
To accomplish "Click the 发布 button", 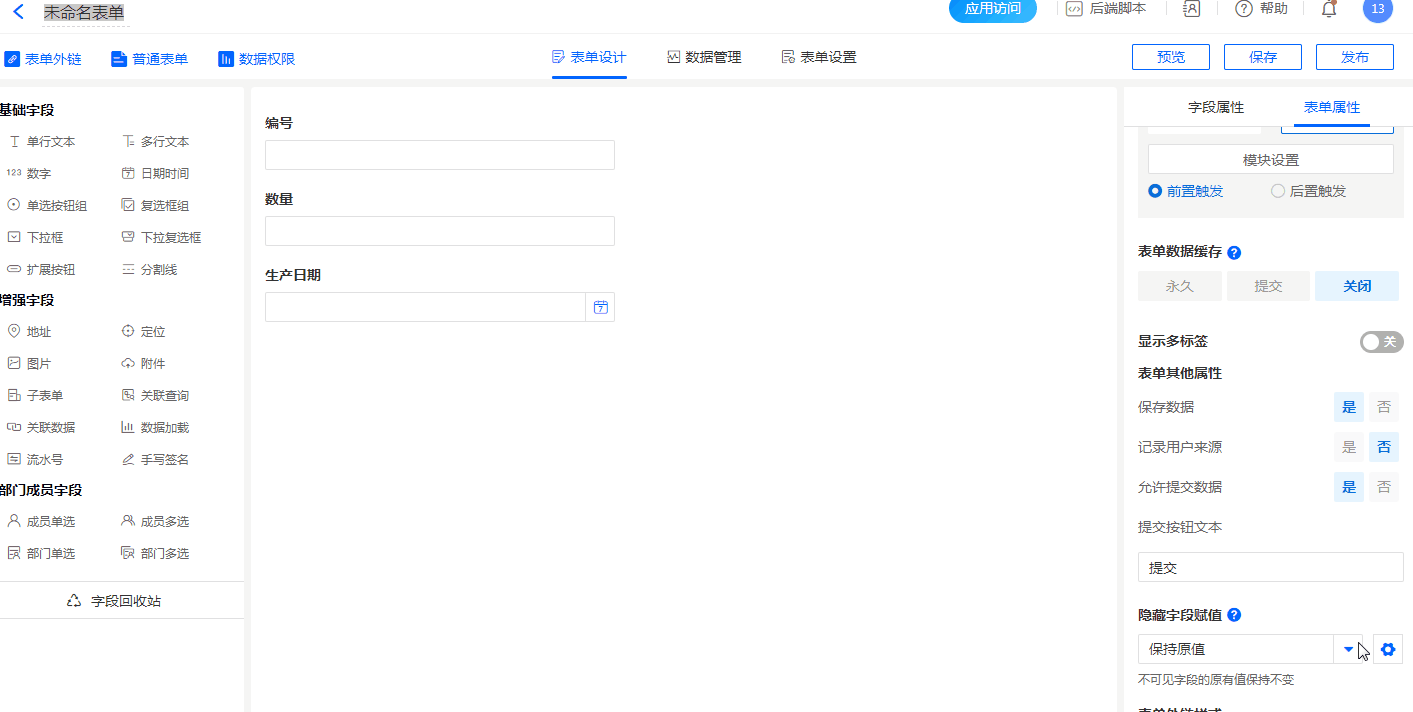I will 1354,57.
